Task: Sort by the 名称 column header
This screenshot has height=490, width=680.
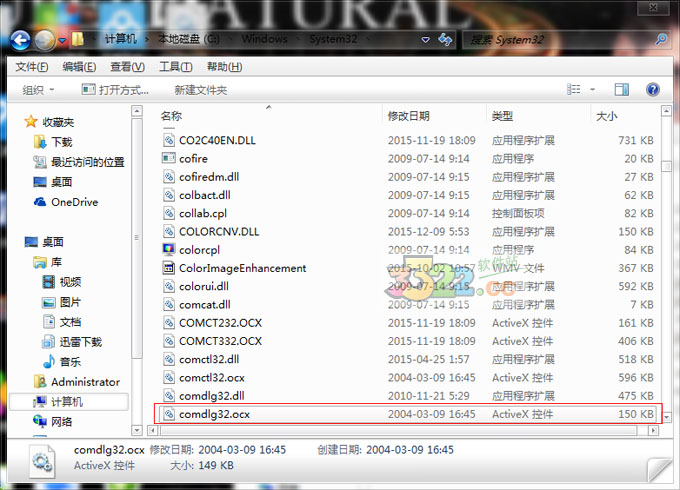Action: click(x=171, y=116)
